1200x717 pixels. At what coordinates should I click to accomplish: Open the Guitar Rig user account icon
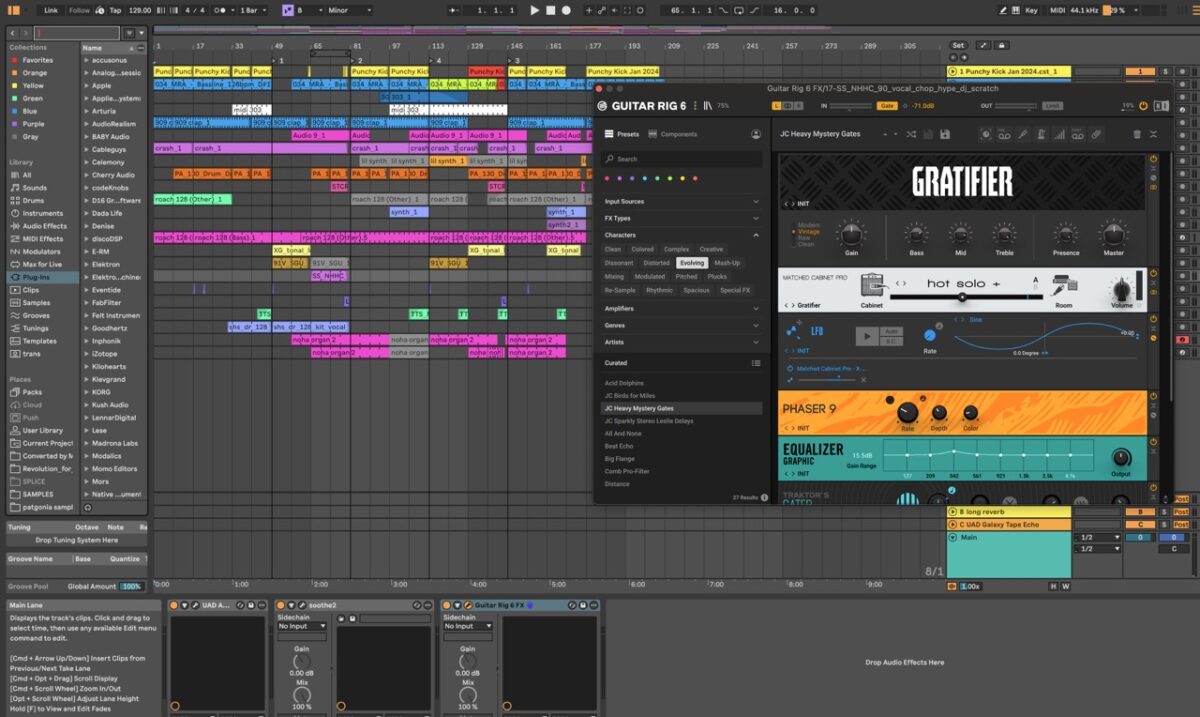[x=756, y=134]
